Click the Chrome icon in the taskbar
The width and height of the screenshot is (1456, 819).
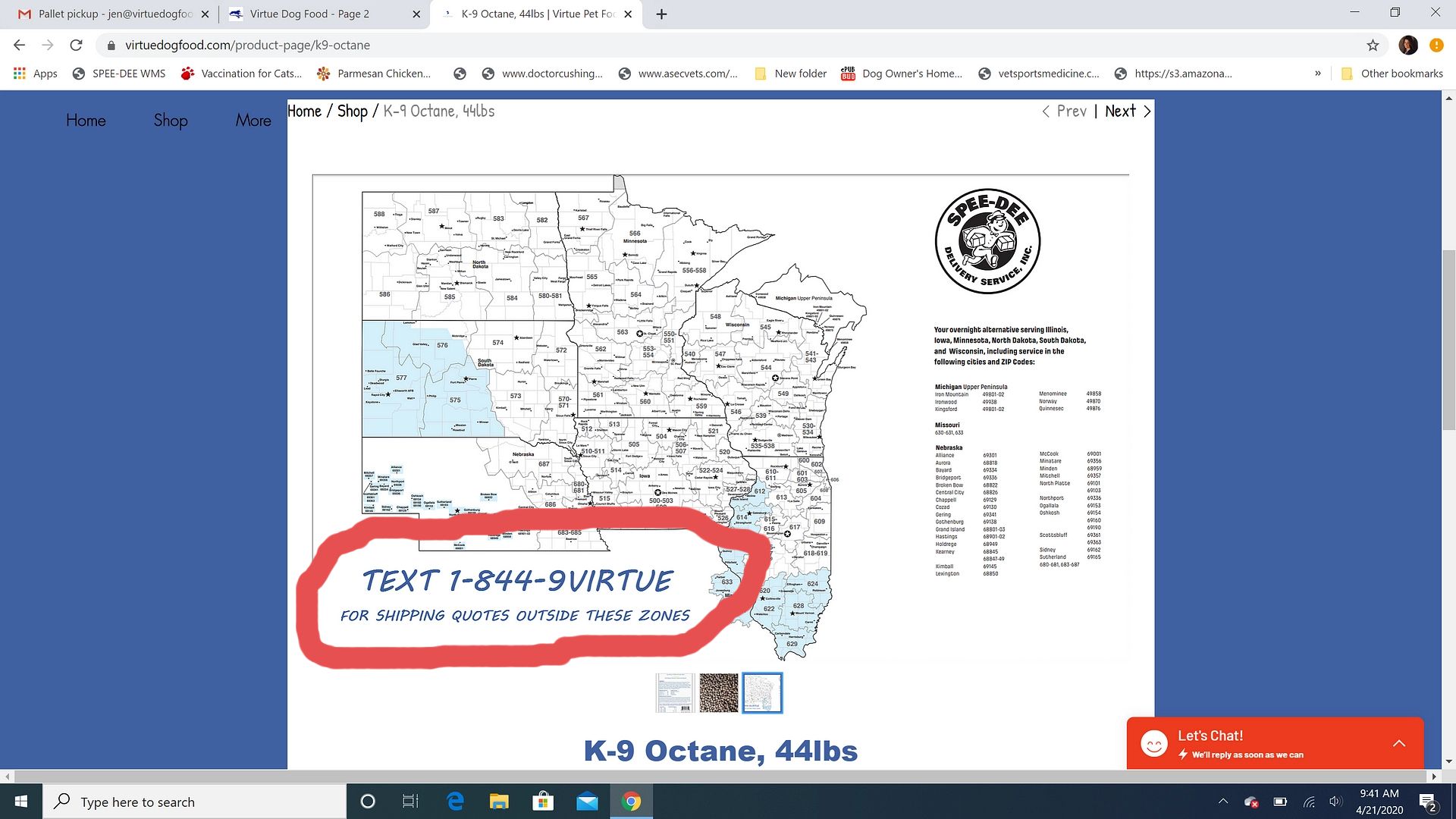coord(631,802)
